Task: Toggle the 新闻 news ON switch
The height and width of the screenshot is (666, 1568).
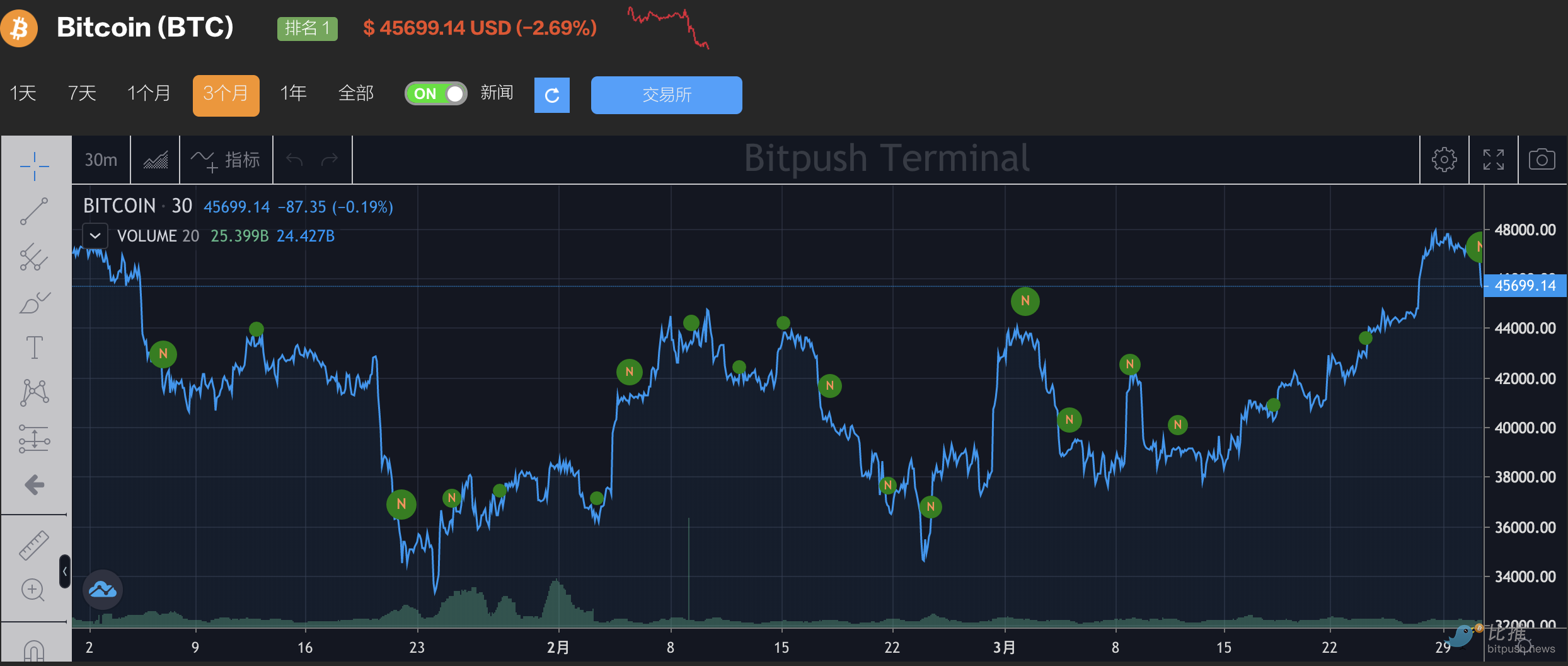Action: tap(436, 94)
